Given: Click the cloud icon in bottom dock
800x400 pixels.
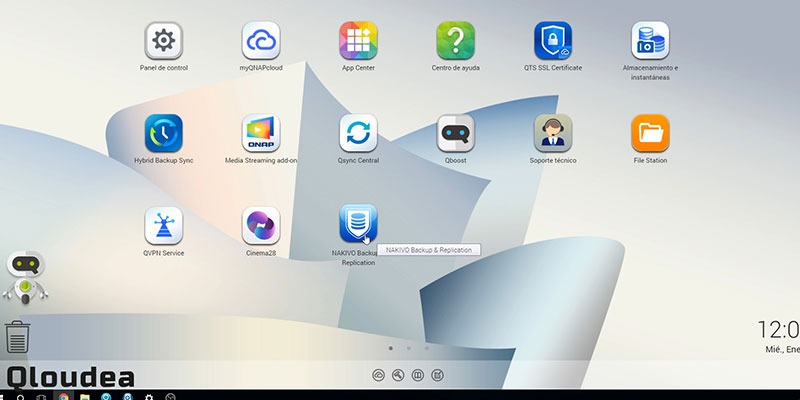Looking at the screenshot, I should 379,376.
